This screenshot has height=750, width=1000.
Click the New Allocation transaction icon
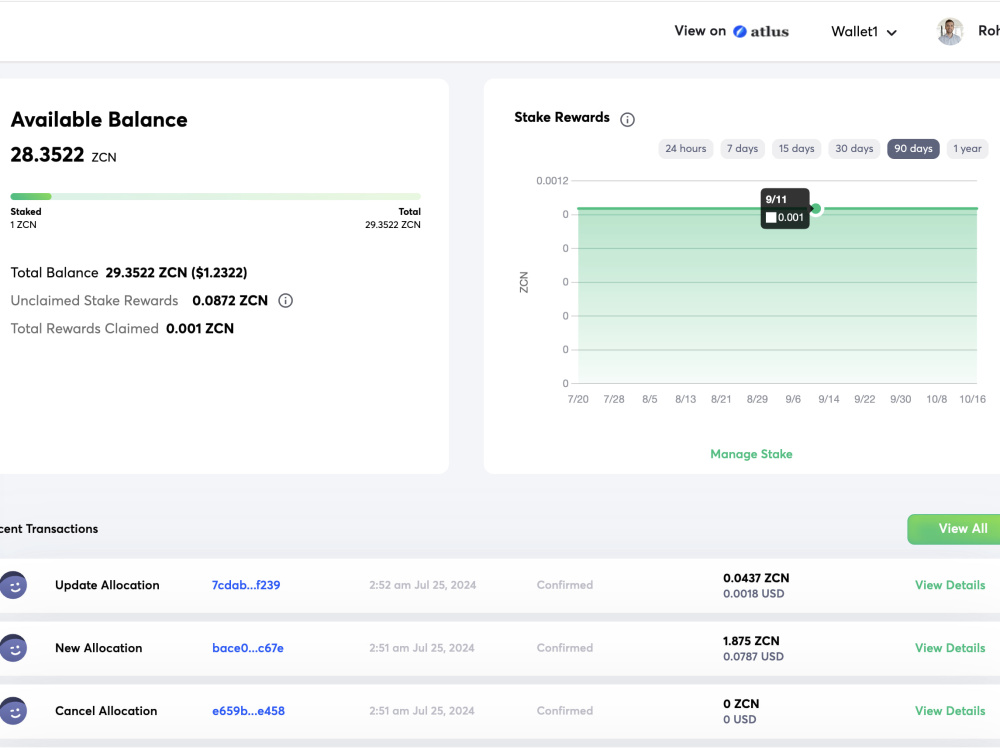(x=13, y=648)
